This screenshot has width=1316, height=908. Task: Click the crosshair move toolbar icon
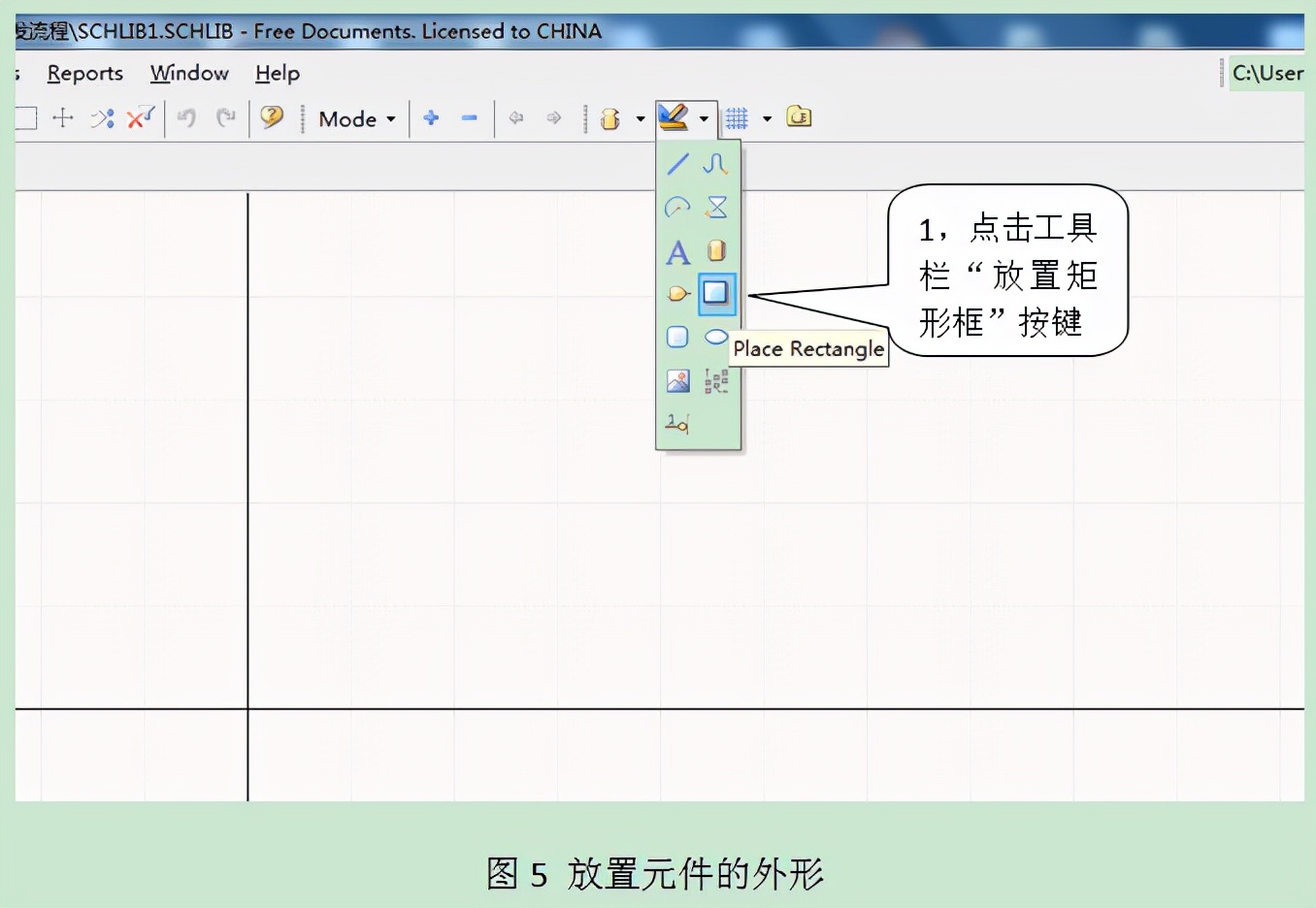(x=62, y=117)
